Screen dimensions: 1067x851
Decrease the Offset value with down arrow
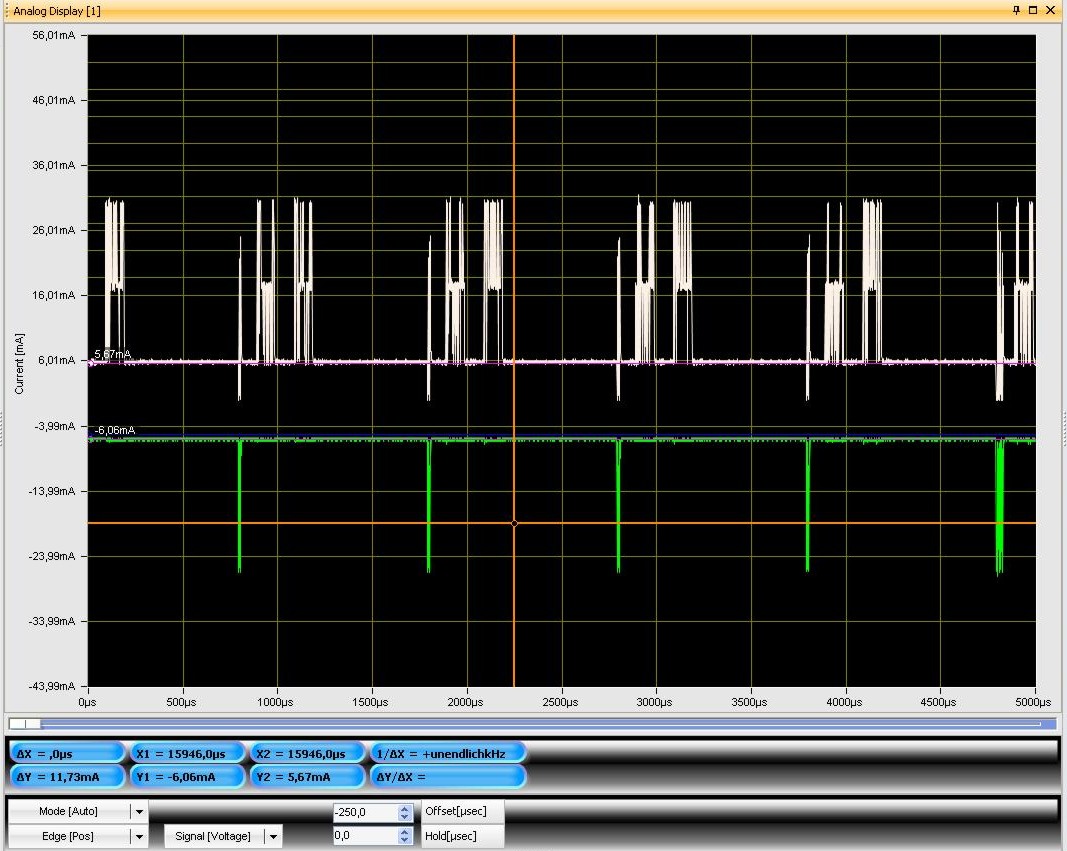click(x=405, y=816)
